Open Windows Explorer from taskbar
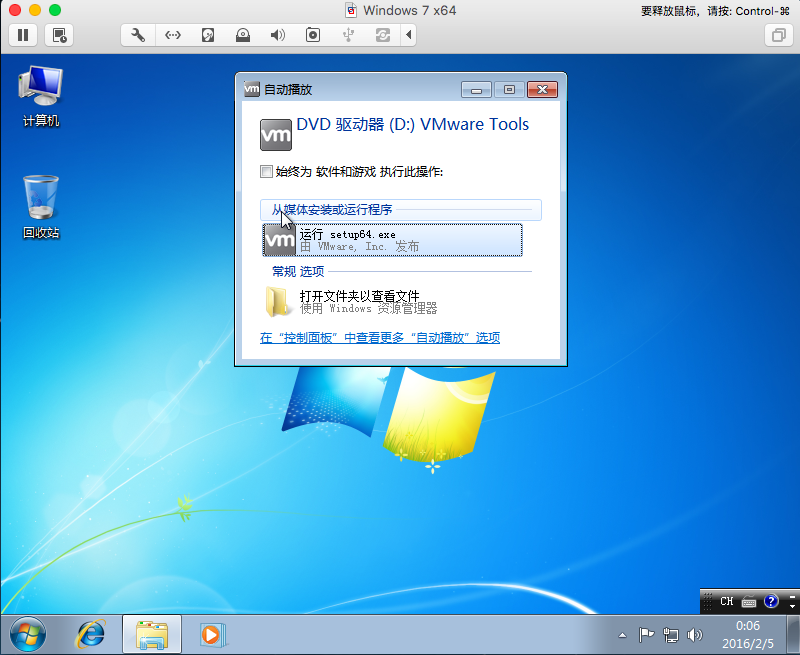This screenshot has height=655, width=800. pos(152,635)
